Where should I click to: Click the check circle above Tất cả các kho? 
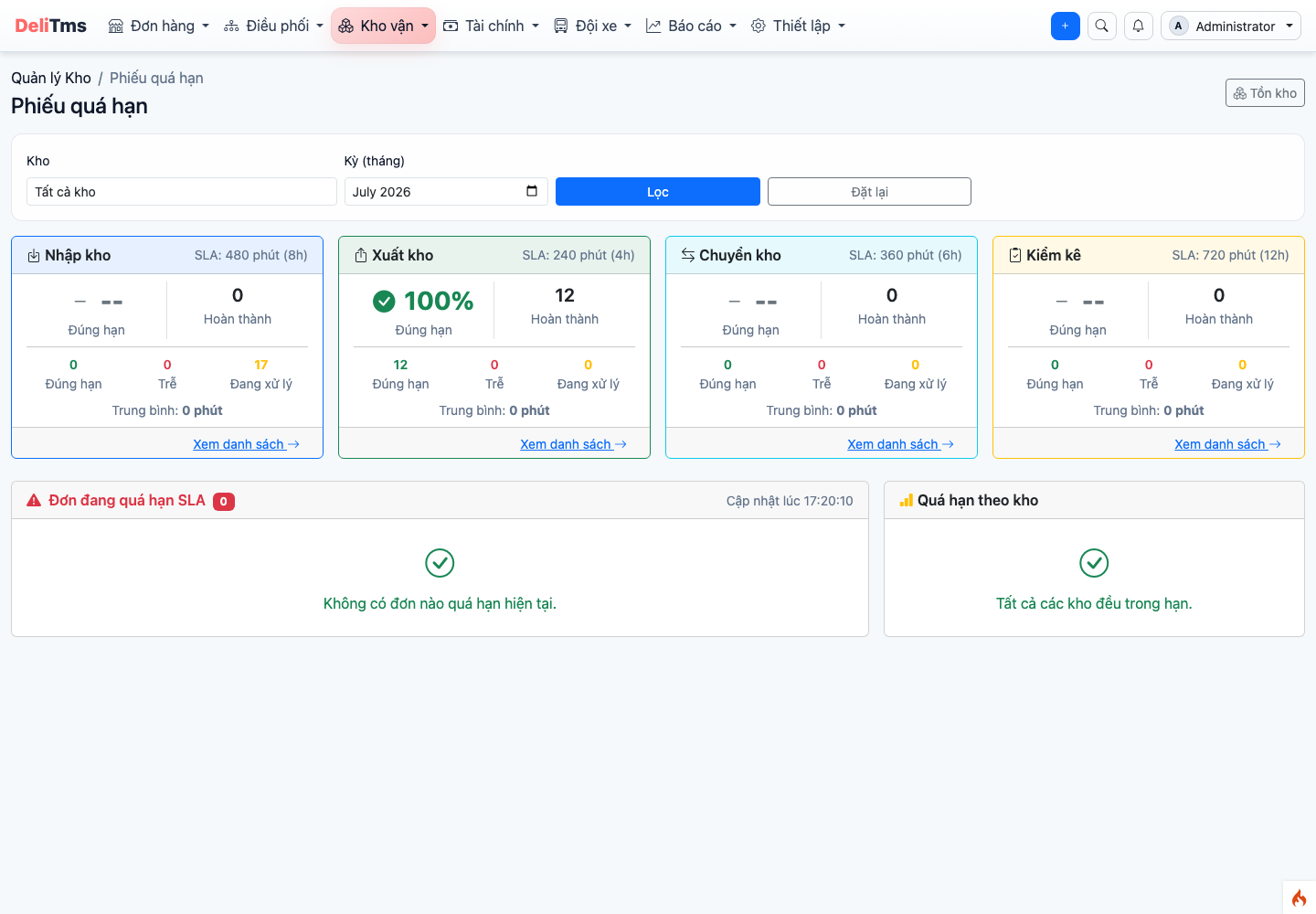point(1094,563)
